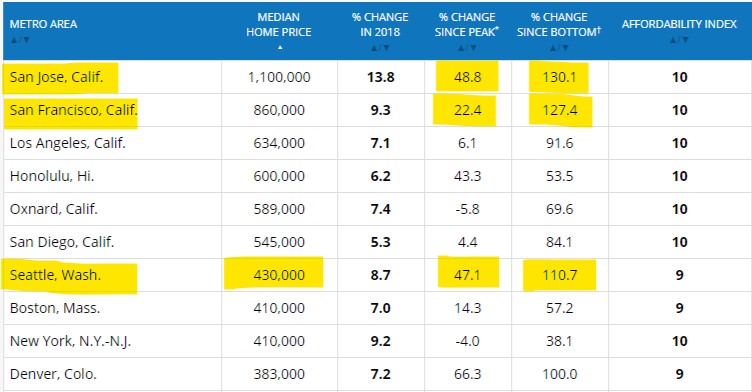Click Denver's 66.3 change since peak
Image resolution: width=752 pixels, height=392 pixels.
click(x=467, y=374)
